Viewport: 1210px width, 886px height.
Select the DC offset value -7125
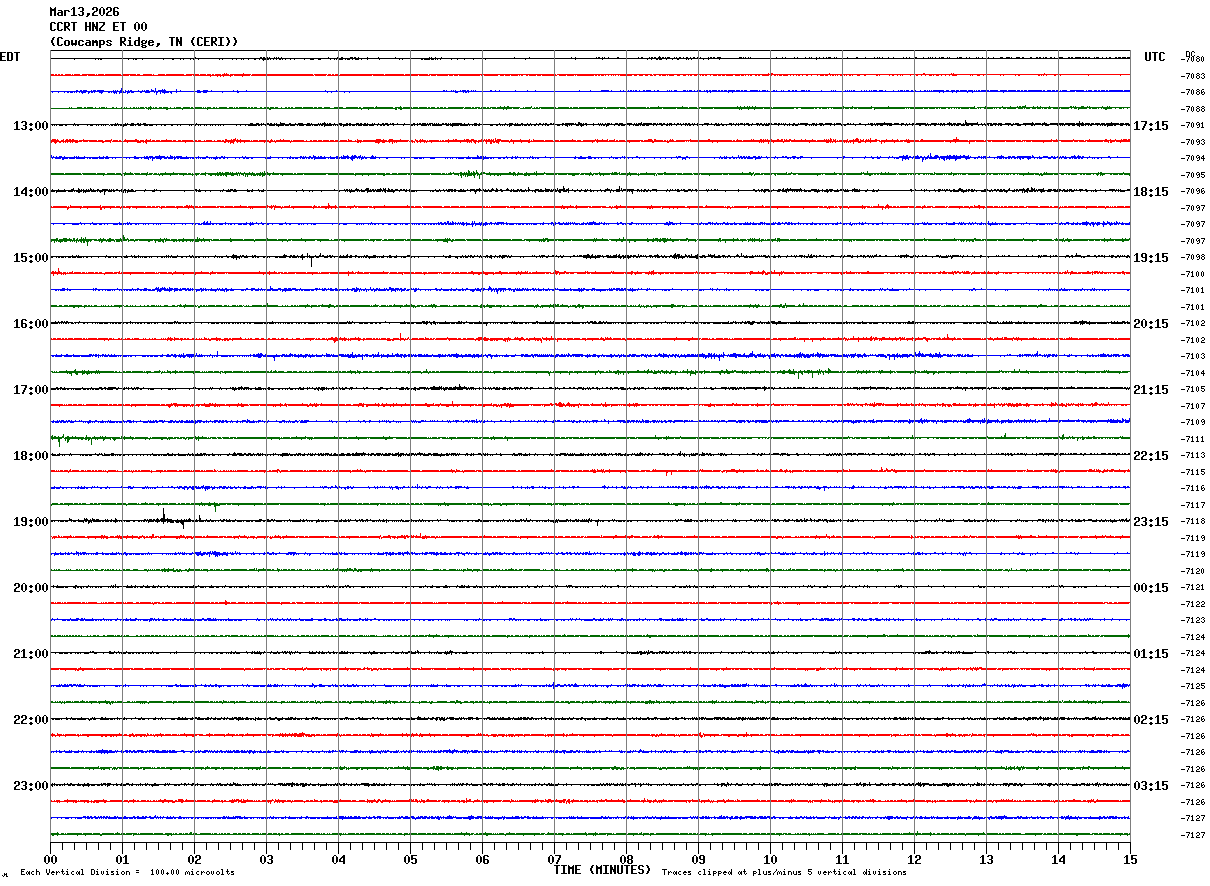[1193, 686]
